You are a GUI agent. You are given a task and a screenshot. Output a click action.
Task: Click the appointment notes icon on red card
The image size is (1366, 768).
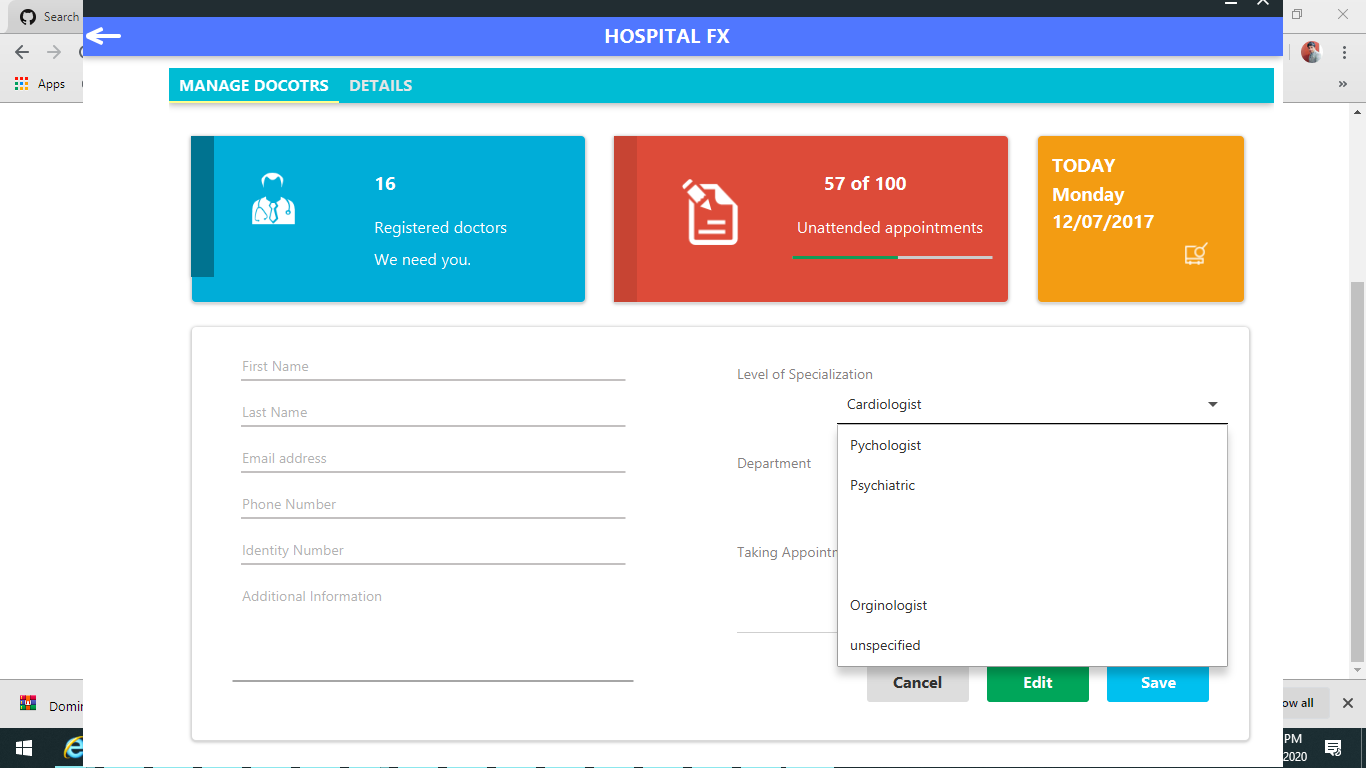[x=711, y=212]
